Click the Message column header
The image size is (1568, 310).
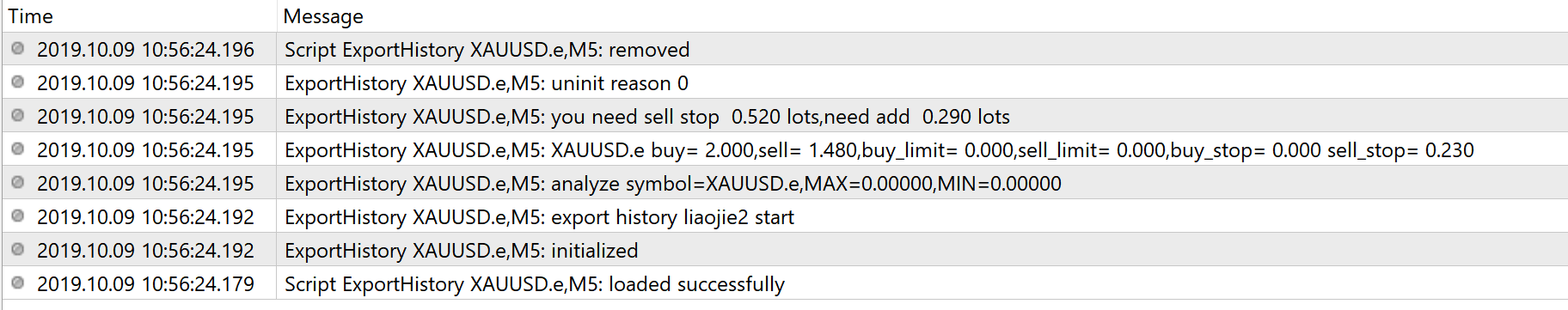pos(922,16)
